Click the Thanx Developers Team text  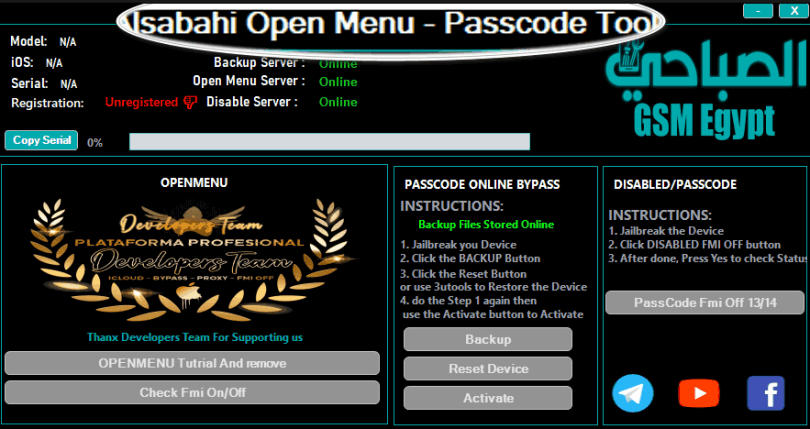[x=195, y=338]
